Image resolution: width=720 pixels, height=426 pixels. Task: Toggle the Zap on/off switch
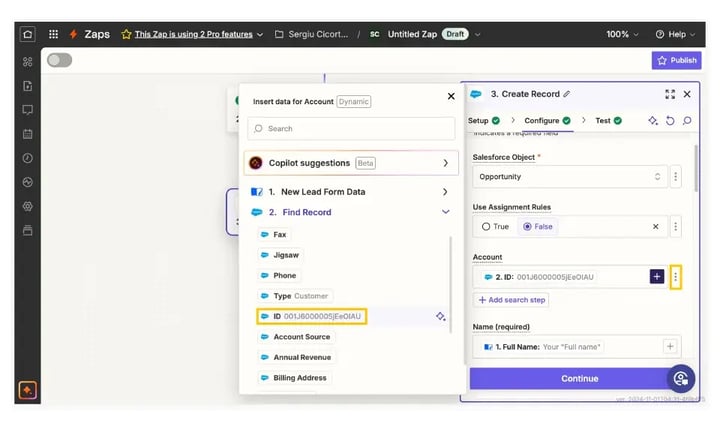(60, 60)
